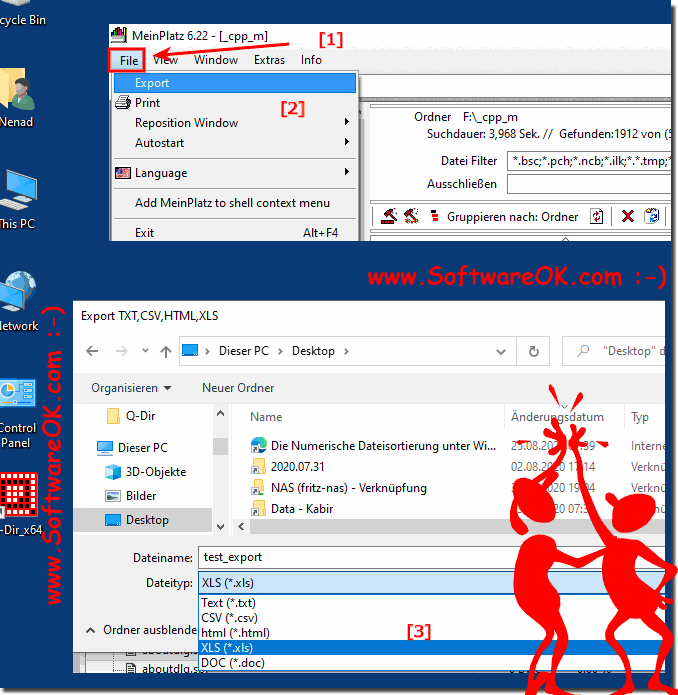The image size is (678, 695).
Task: Open the Extras menu
Action: point(269,60)
